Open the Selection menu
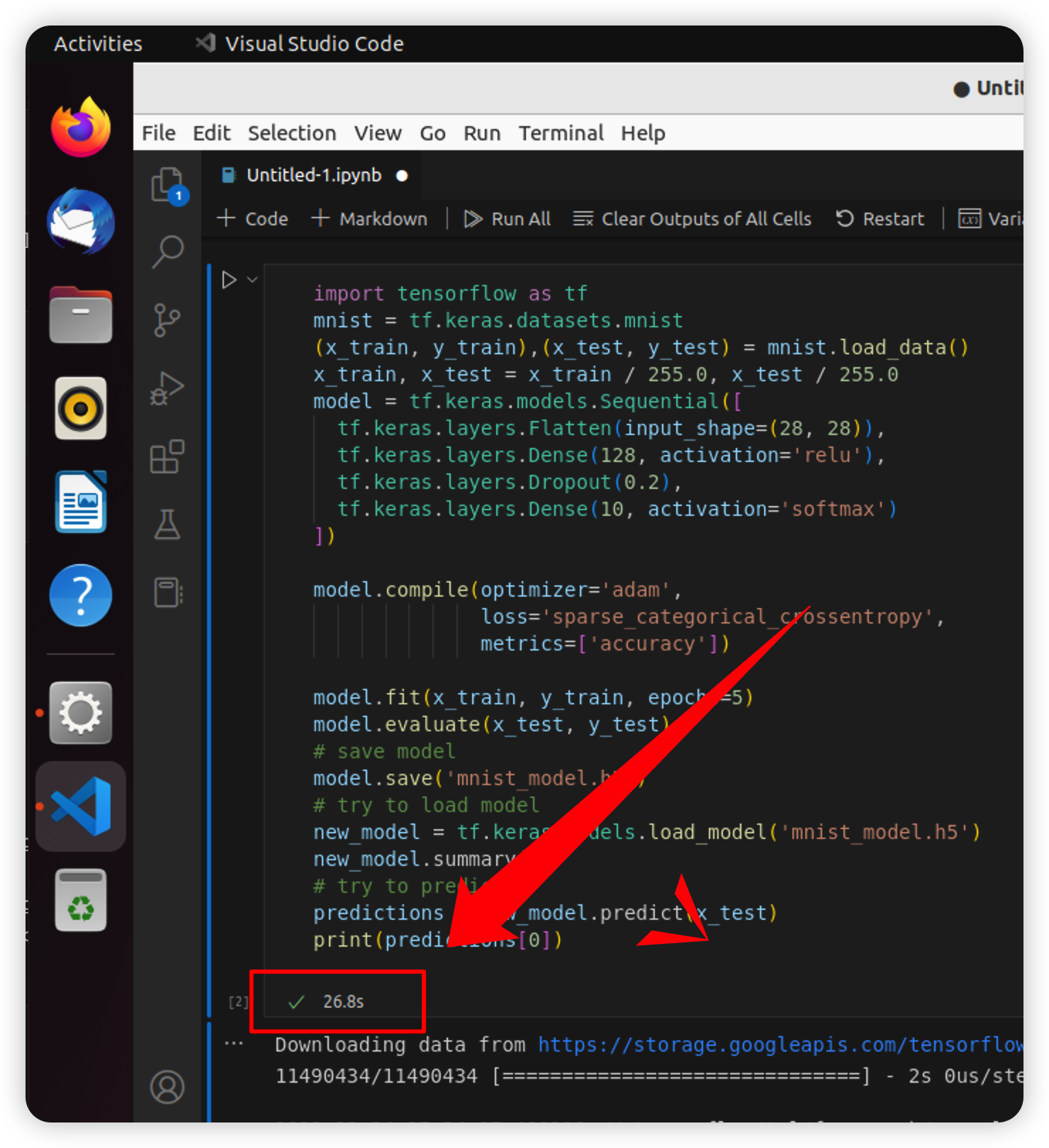Image resolution: width=1049 pixels, height=1148 pixels. [x=291, y=133]
